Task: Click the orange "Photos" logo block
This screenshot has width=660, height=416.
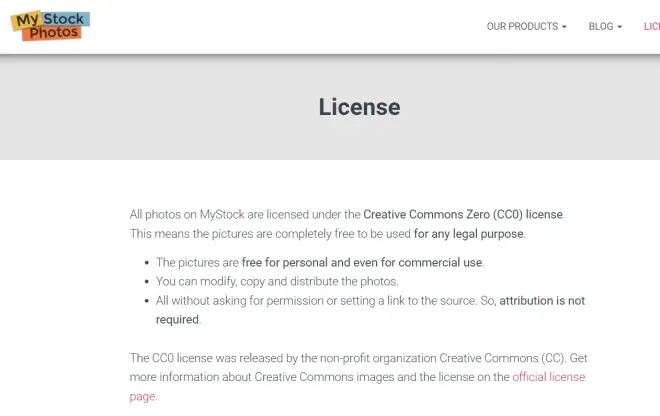Action: 53,33
